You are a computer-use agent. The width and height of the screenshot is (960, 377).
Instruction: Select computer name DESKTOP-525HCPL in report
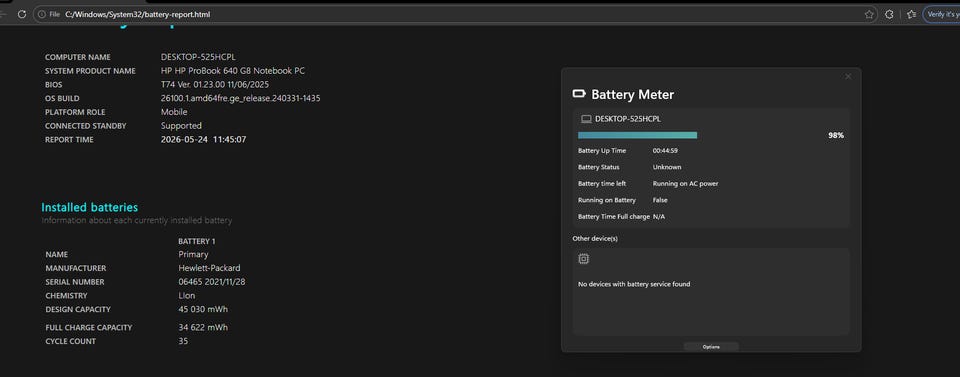pos(198,57)
